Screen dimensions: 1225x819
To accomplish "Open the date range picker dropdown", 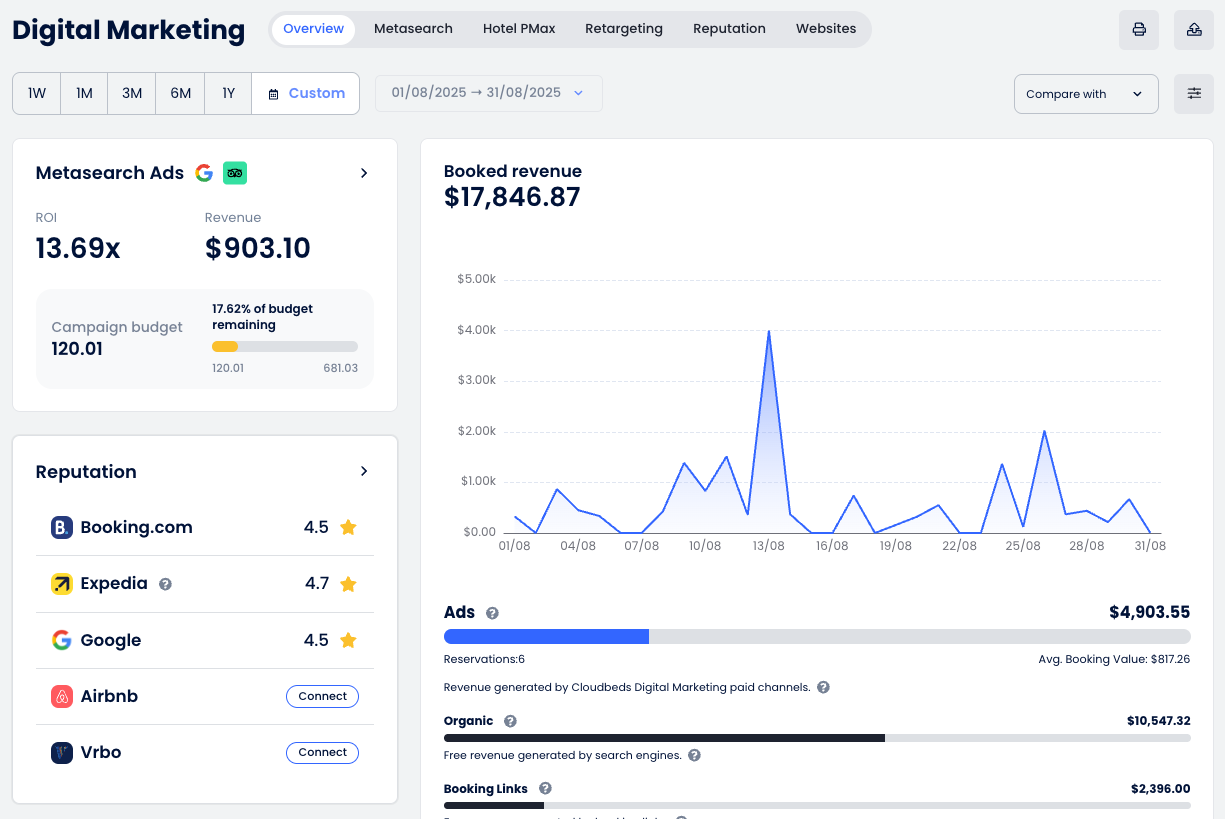I will pos(488,93).
